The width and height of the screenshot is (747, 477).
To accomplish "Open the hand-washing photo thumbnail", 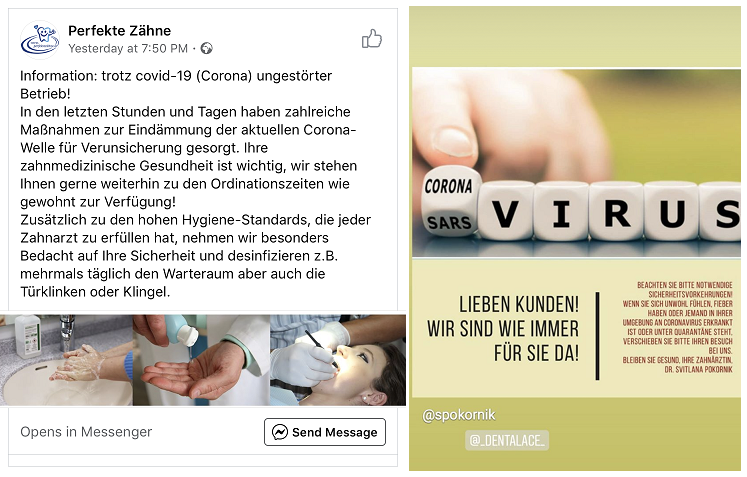I will click(x=66, y=360).
